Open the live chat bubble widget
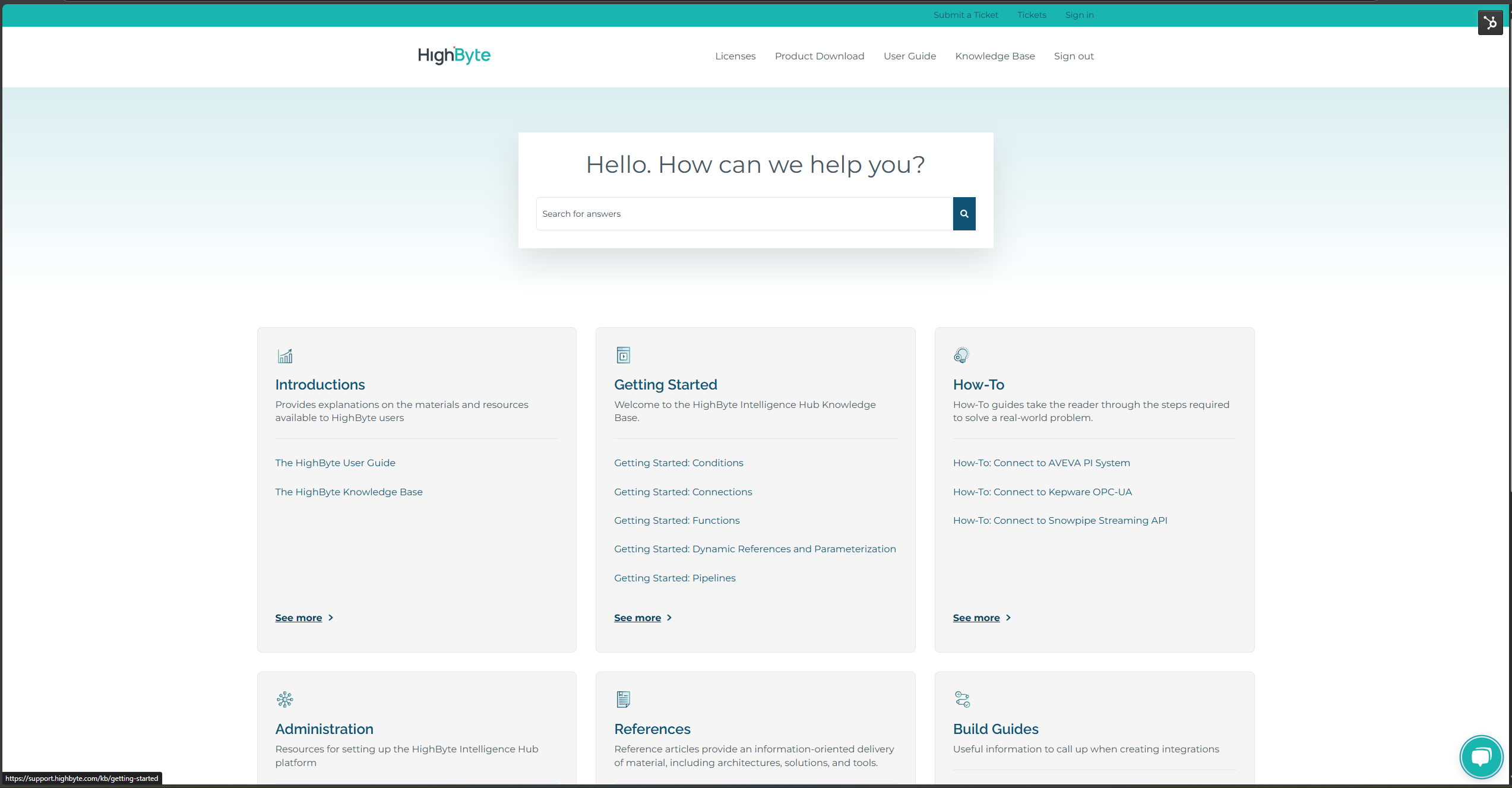 pyautogui.click(x=1481, y=757)
